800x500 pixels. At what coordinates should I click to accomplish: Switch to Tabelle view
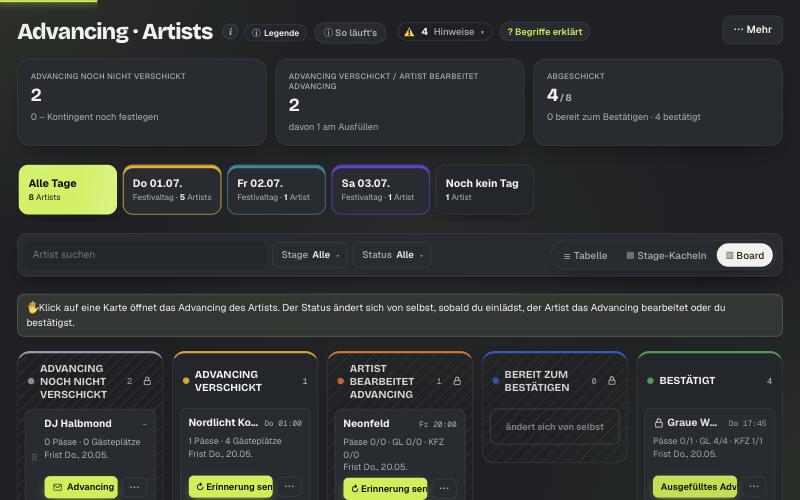pyautogui.click(x=585, y=256)
